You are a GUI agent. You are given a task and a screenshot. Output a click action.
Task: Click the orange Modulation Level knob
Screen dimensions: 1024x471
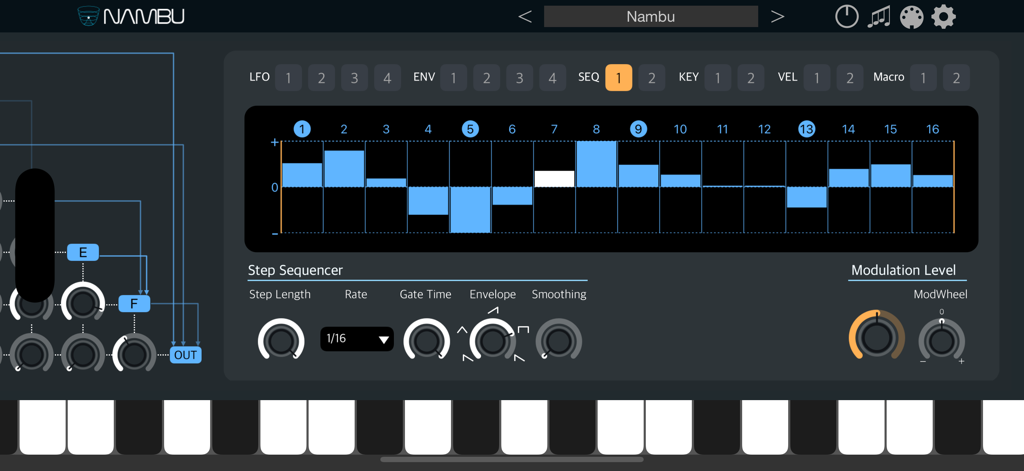click(877, 336)
